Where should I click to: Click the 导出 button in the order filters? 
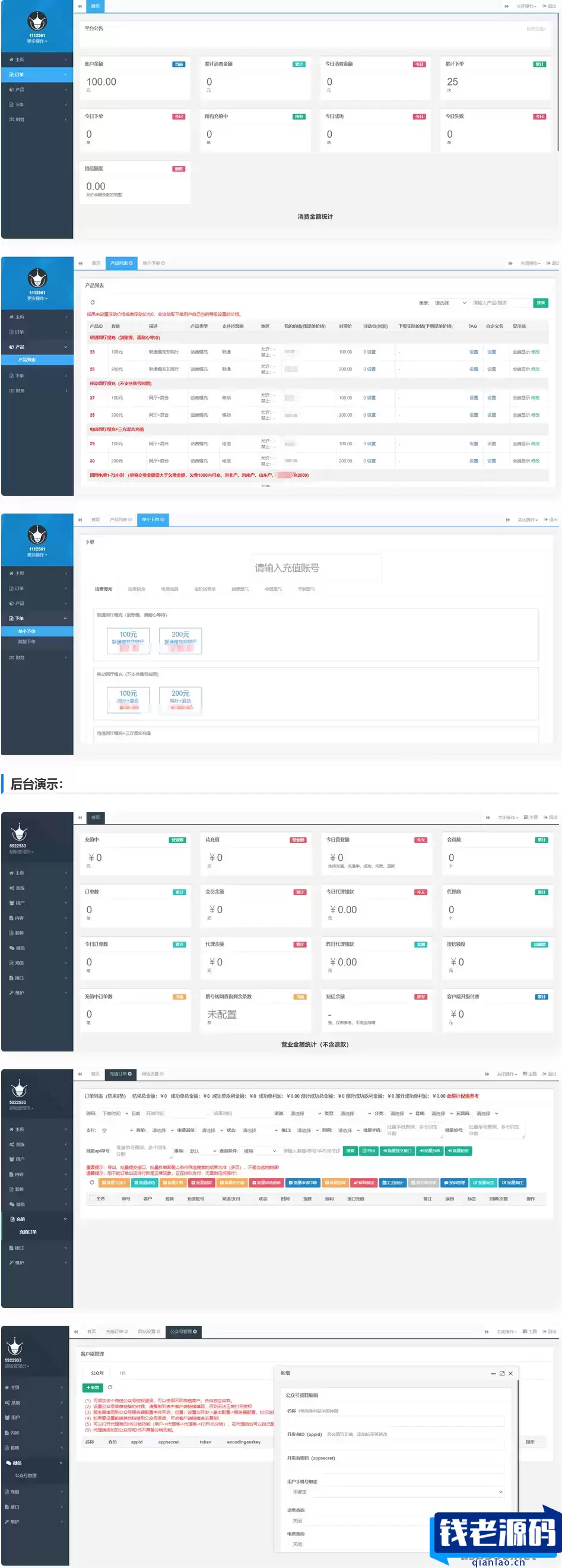click(x=369, y=1151)
